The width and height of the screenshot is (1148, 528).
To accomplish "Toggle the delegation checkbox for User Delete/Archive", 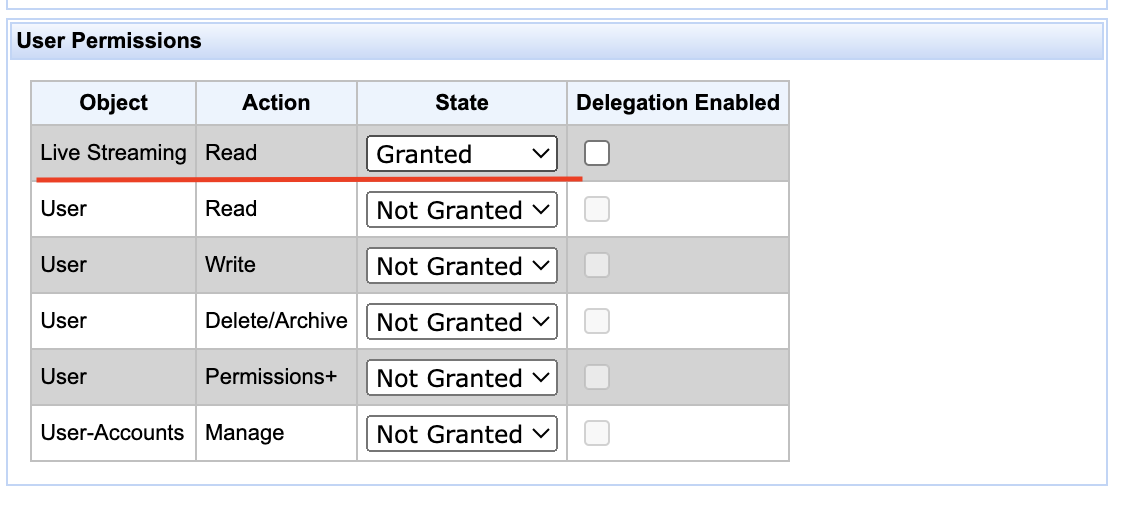I will pos(597,321).
